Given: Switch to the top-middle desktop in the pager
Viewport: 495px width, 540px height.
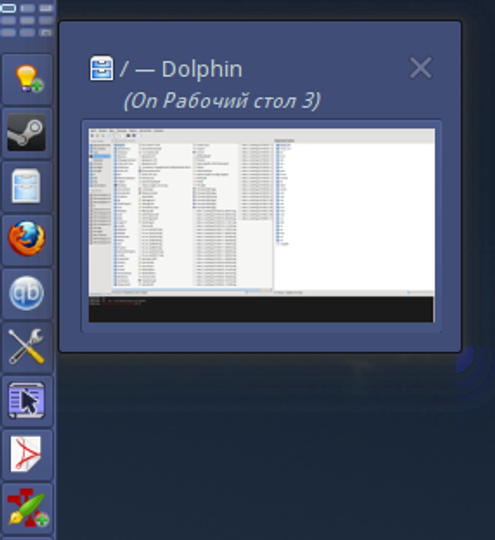Looking at the screenshot, I should tap(27, 8).
